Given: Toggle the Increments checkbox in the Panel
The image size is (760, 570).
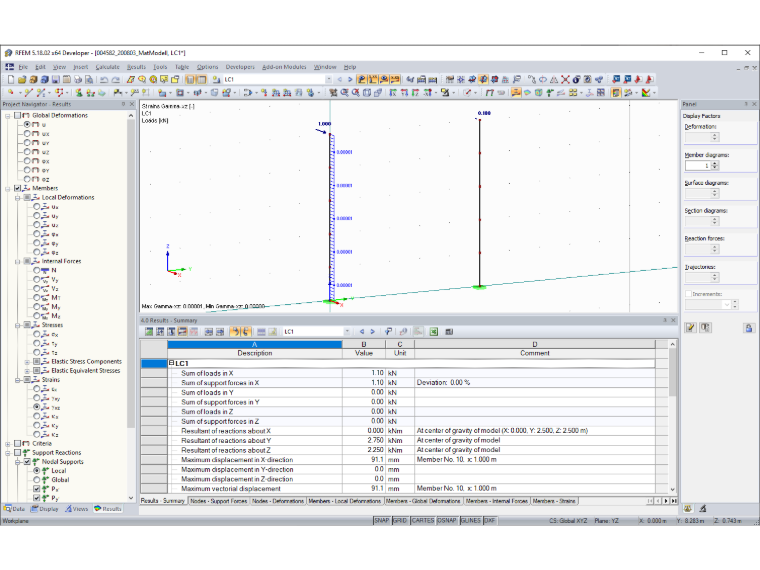Looking at the screenshot, I should (688, 294).
